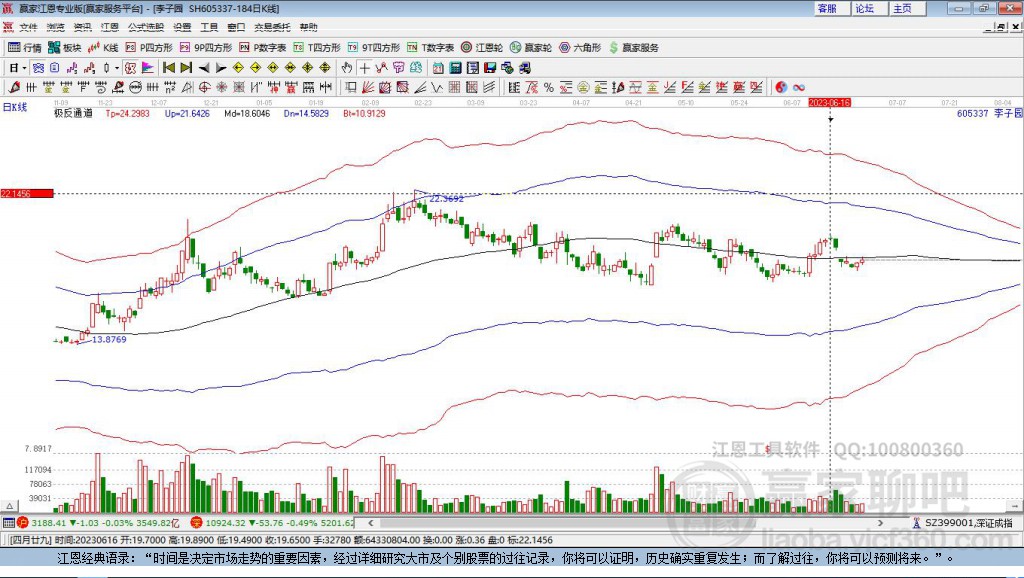Open the 江恩轮 Gann wheel

pos(482,48)
